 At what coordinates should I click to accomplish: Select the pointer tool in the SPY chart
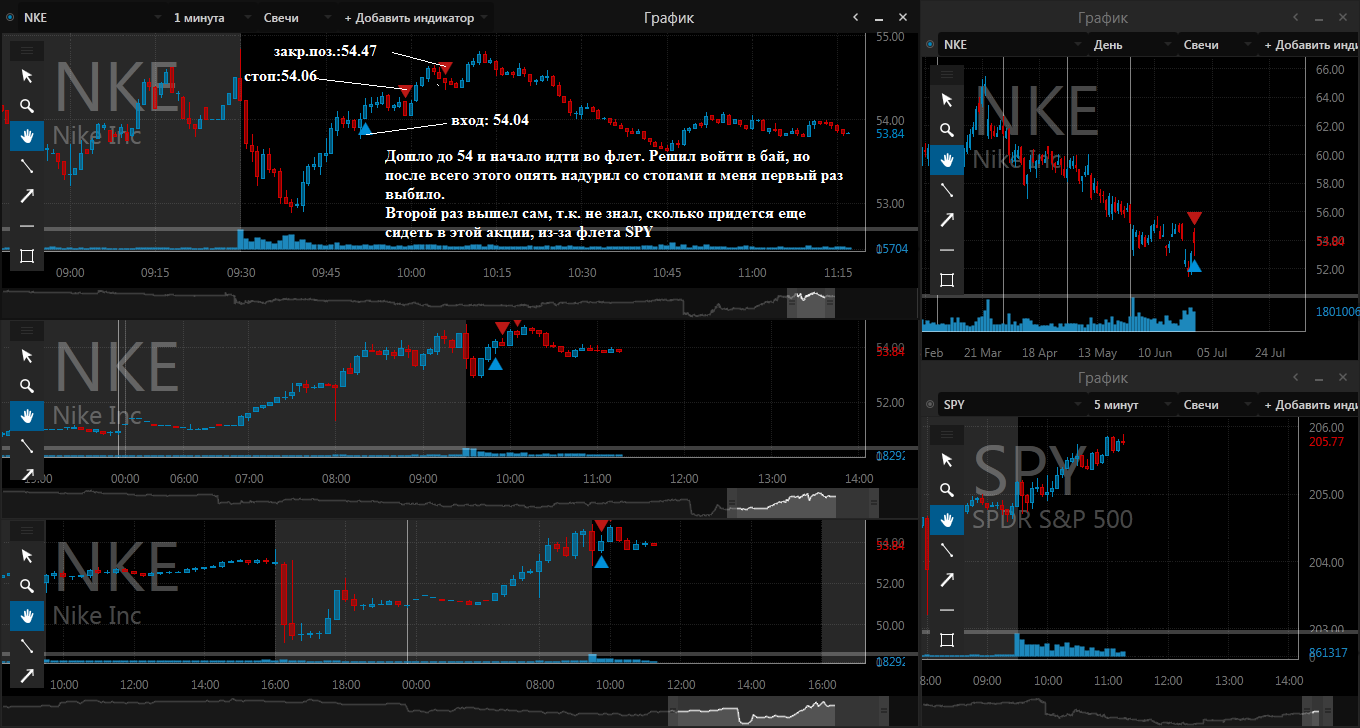947,460
